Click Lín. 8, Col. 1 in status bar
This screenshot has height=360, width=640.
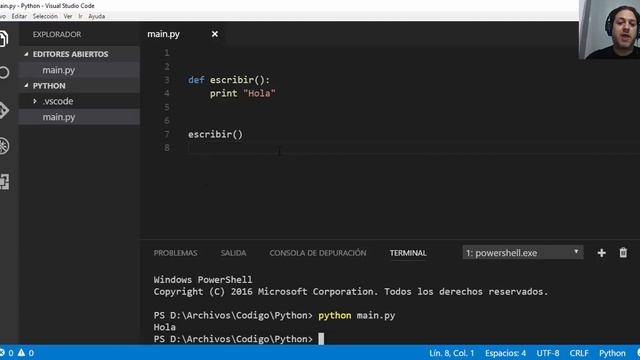pyautogui.click(x=451, y=353)
